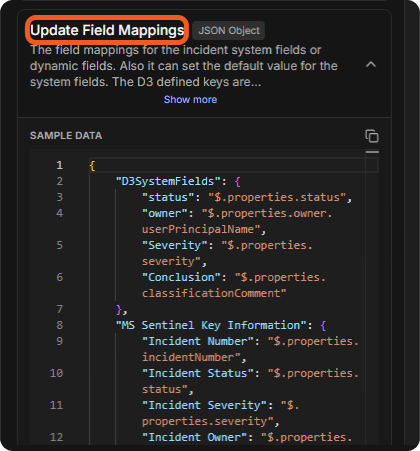Click the "owner" key on line 4

point(165,213)
